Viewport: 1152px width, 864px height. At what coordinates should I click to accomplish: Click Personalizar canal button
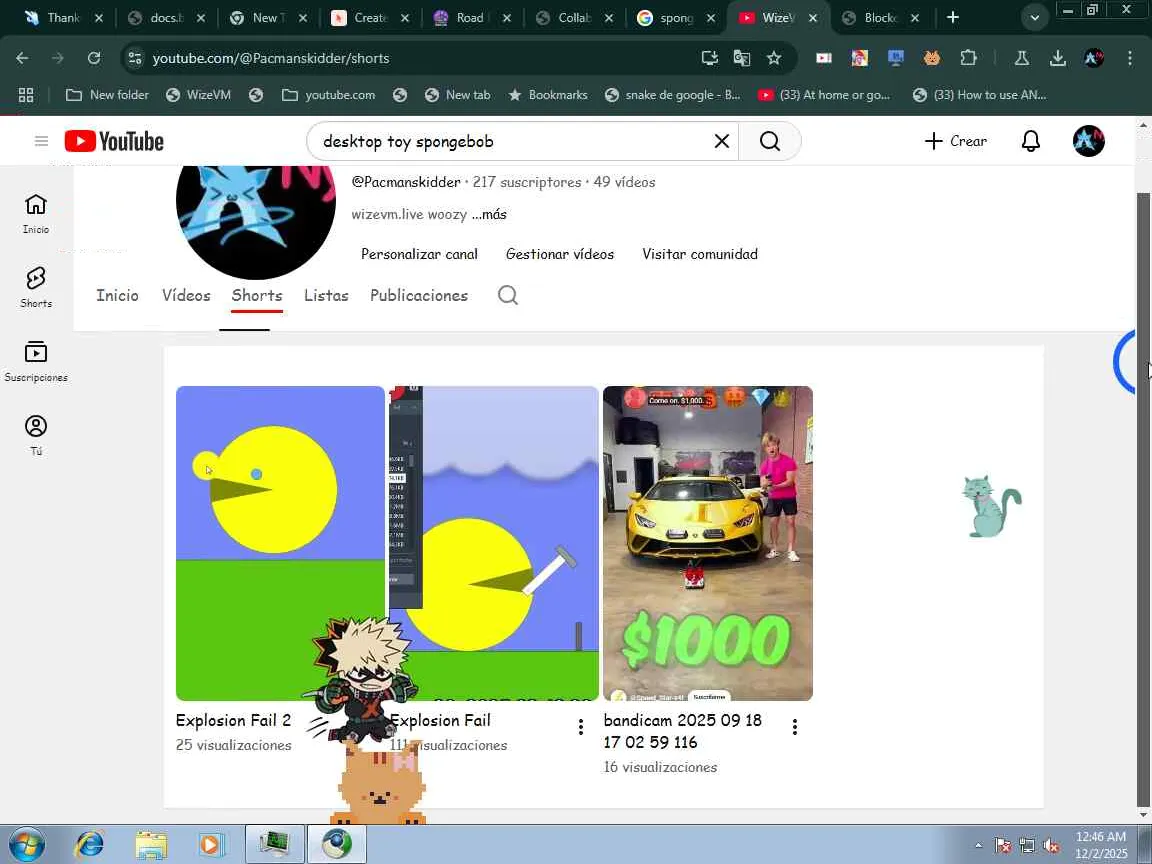click(419, 254)
